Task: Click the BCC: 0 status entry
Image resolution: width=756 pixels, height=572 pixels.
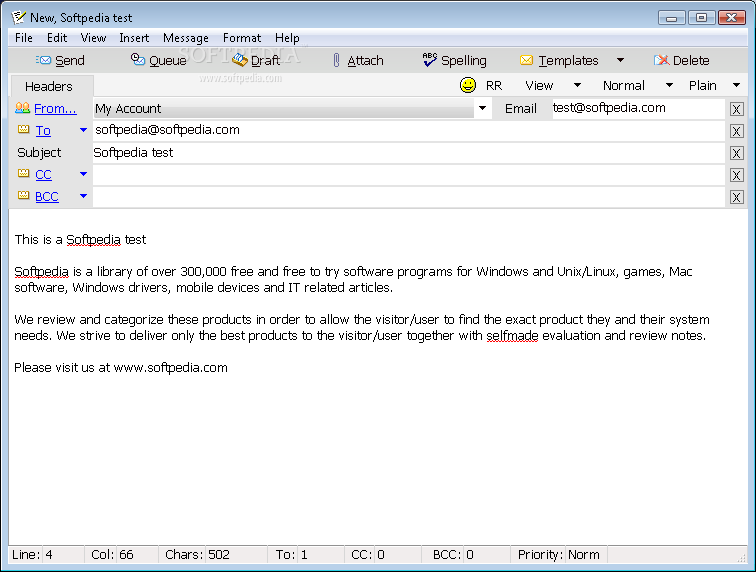Action: (x=453, y=555)
